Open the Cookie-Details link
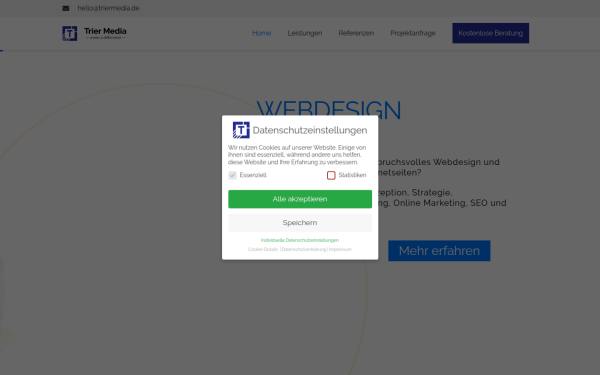This screenshot has height=375, width=600. (263, 249)
